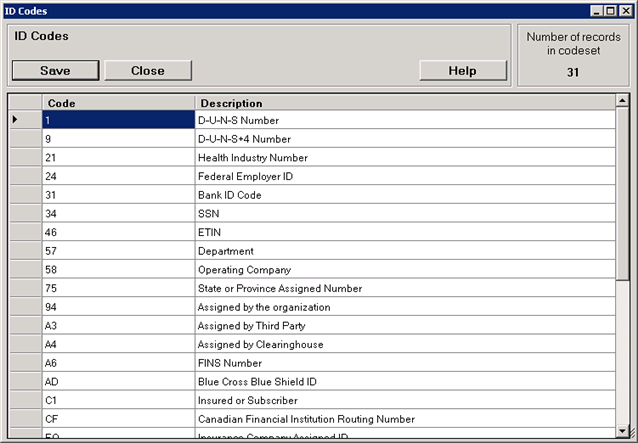Click the Bank ID Code description cell

404,195
